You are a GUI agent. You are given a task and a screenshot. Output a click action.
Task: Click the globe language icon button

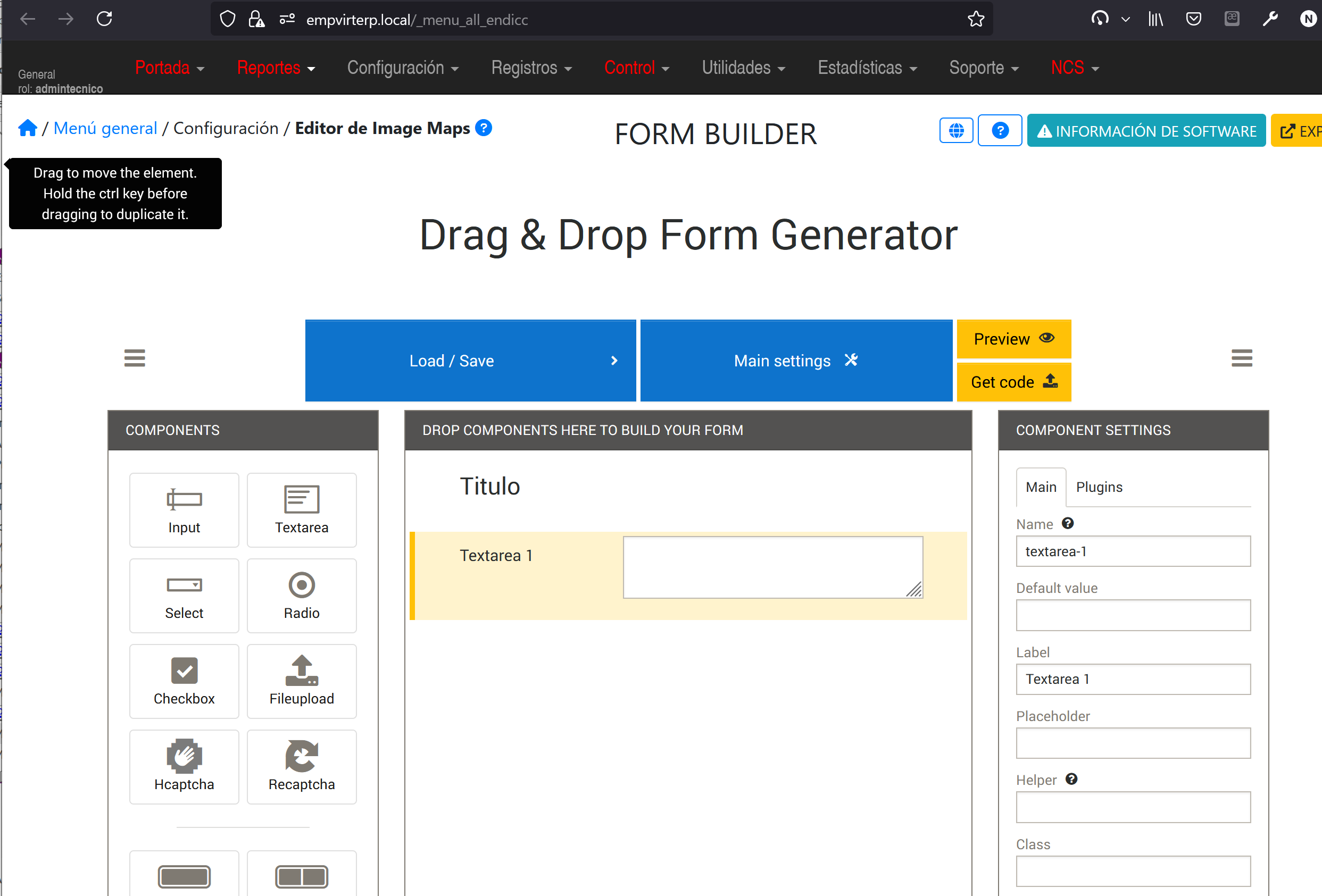tap(956, 131)
